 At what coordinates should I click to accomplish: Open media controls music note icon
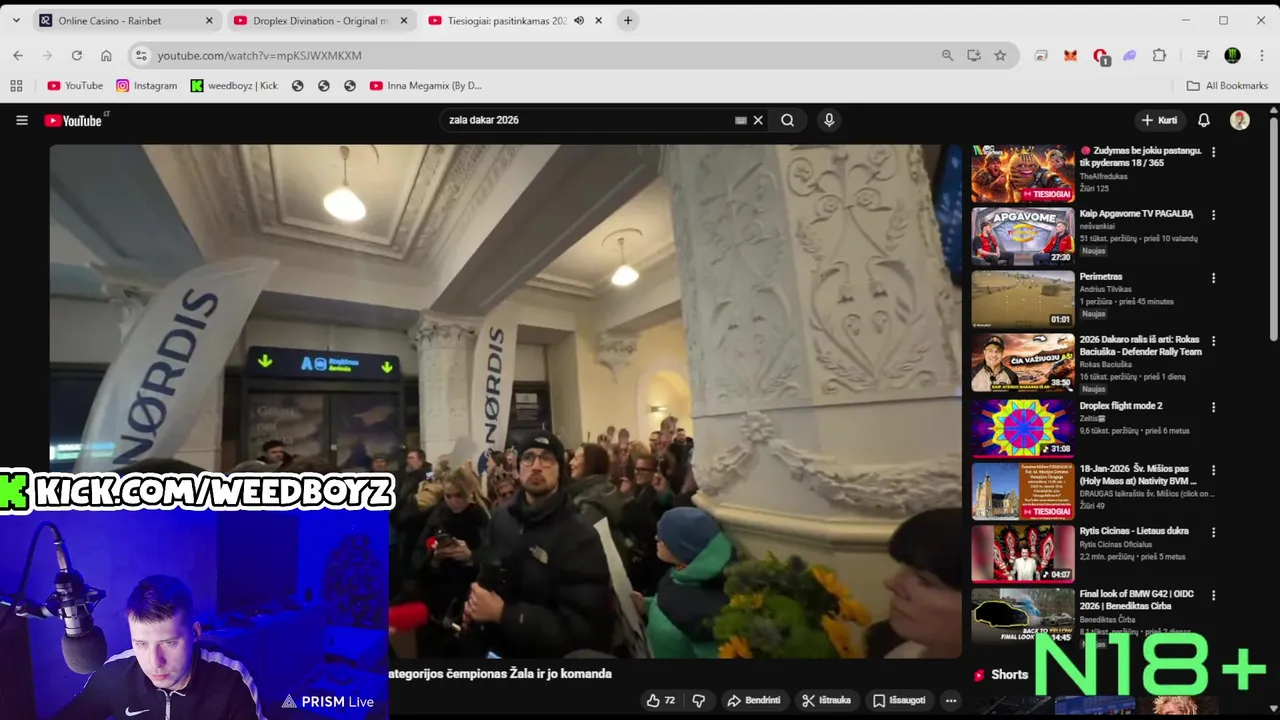[1203, 55]
